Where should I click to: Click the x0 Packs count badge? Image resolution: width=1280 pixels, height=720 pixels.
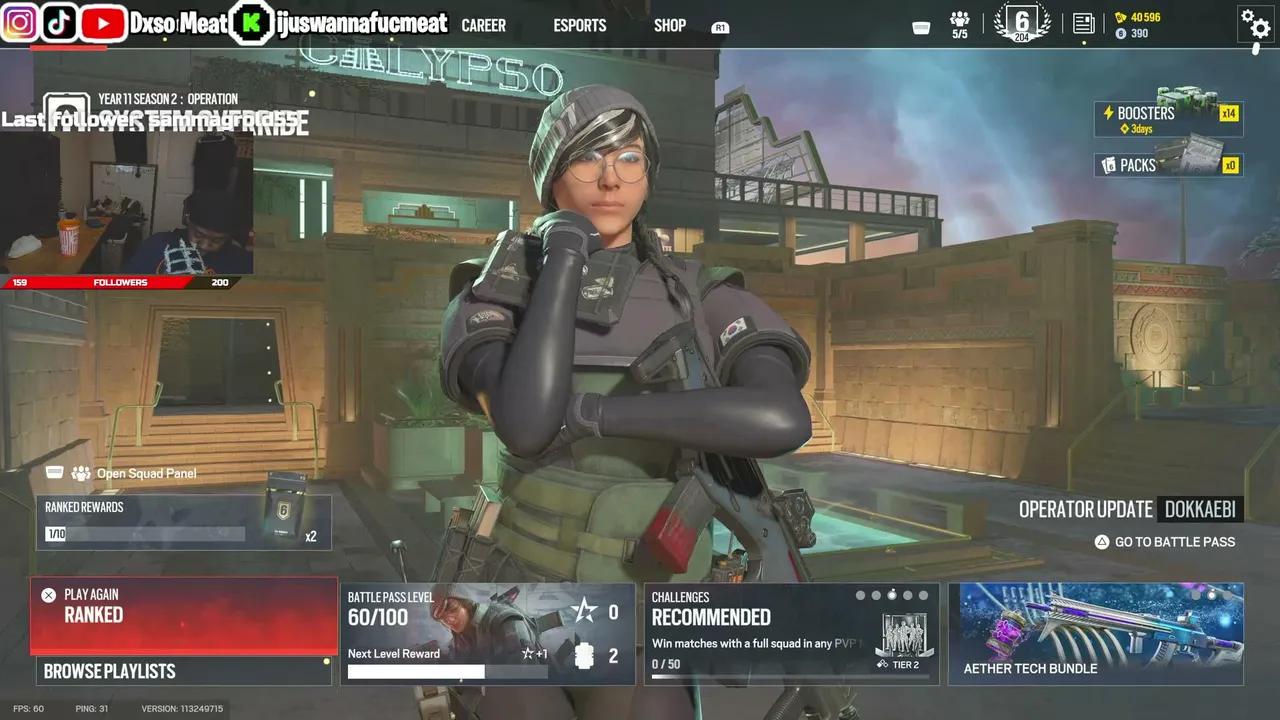1231,165
